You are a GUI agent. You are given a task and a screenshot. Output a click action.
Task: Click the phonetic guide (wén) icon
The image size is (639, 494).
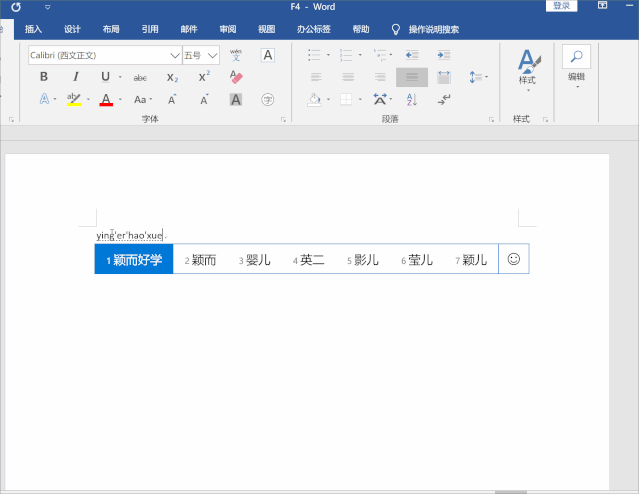click(236, 55)
